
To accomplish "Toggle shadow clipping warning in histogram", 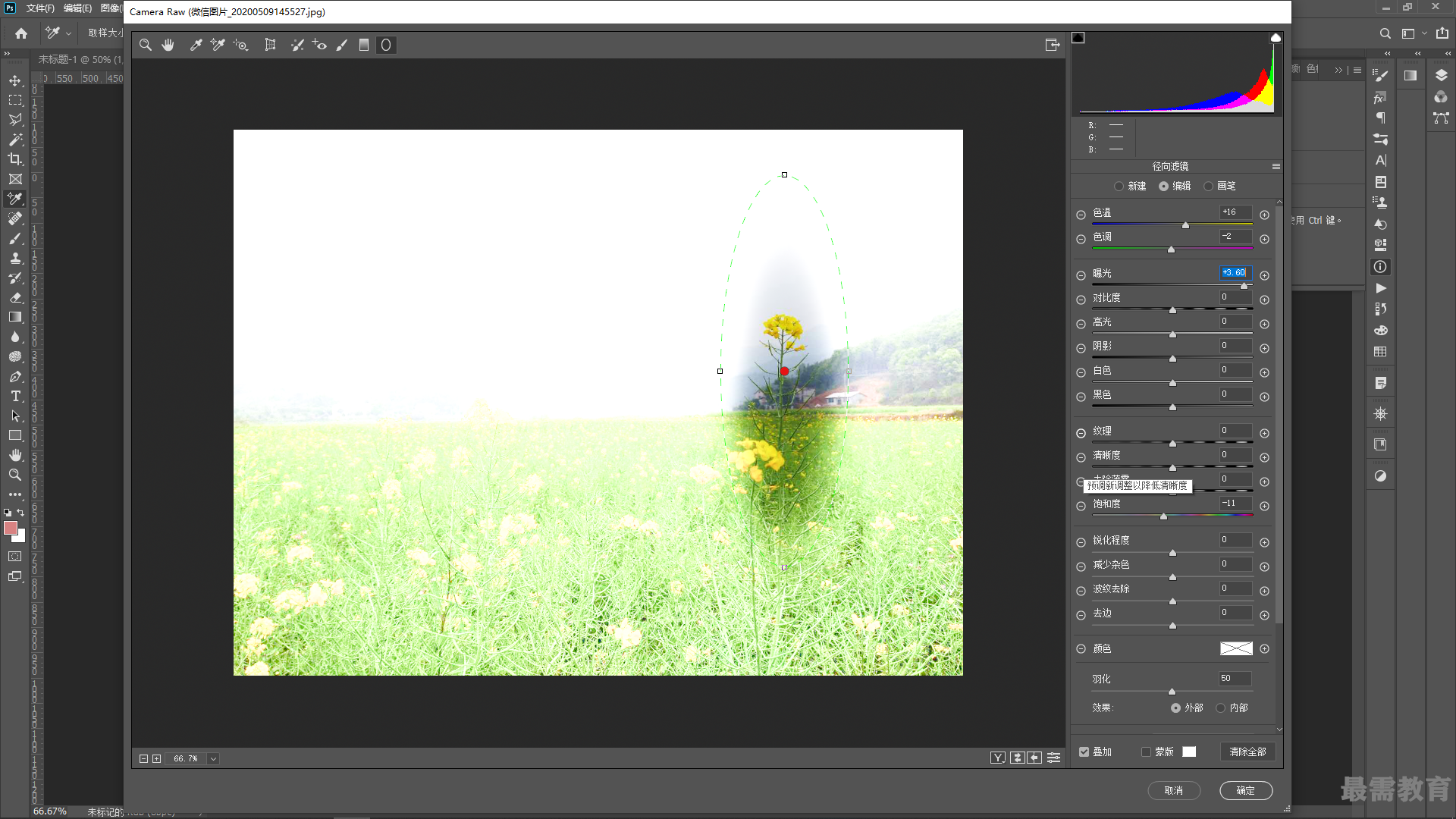I will (1078, 38).
